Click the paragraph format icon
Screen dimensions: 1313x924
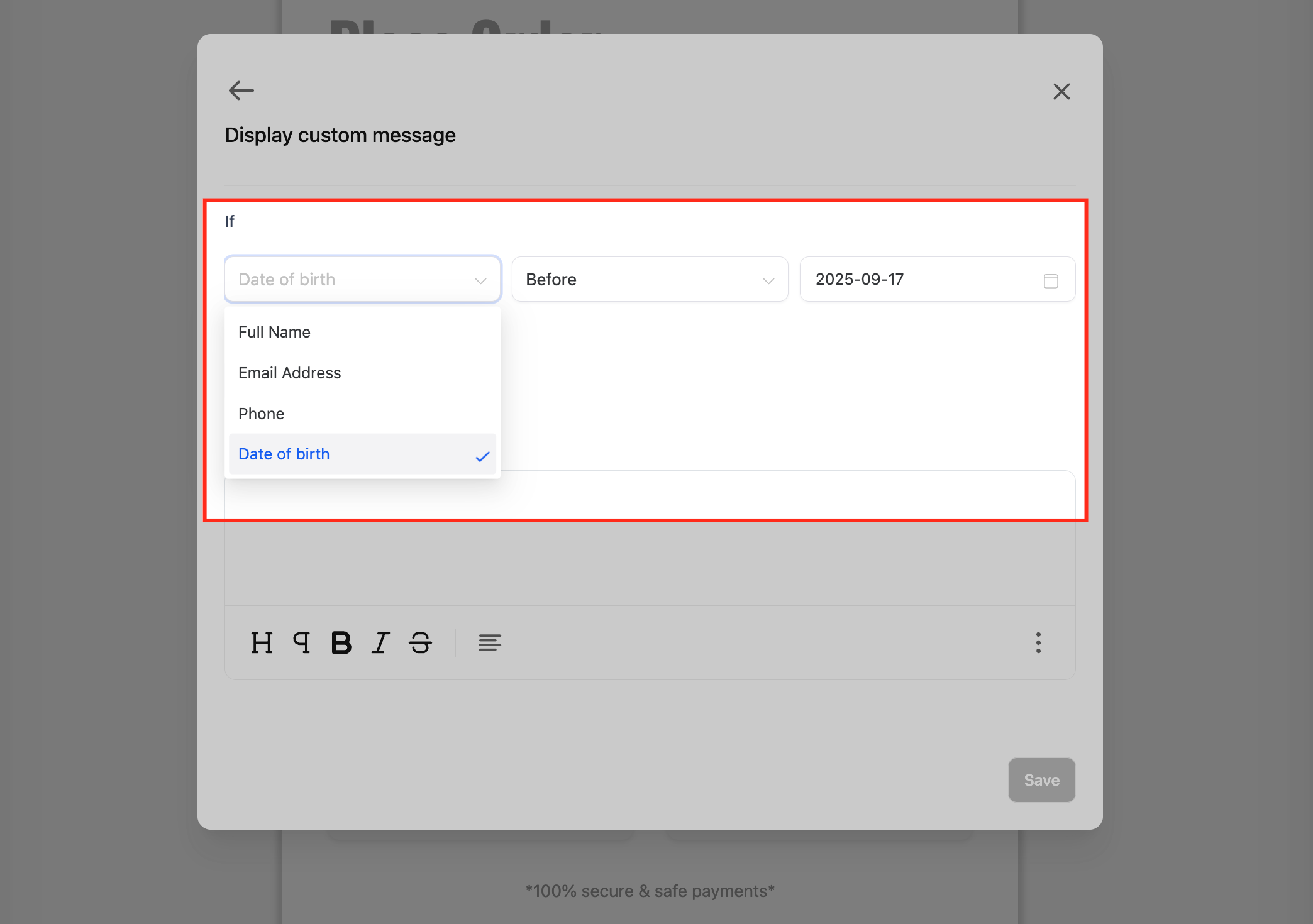tap(302, 642)
